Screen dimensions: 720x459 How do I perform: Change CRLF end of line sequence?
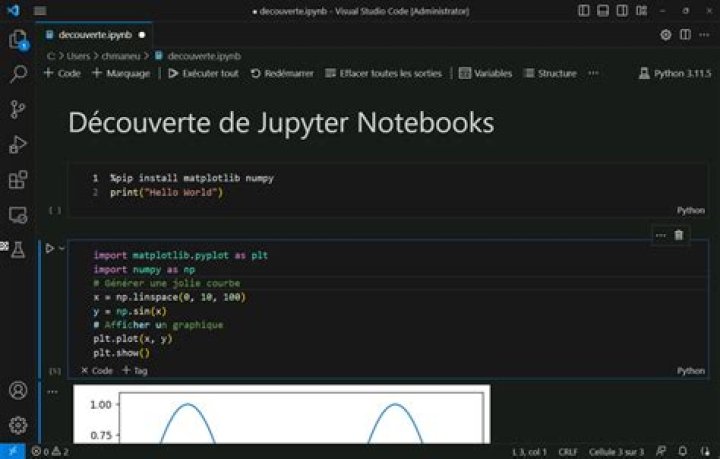pos(568,452)
